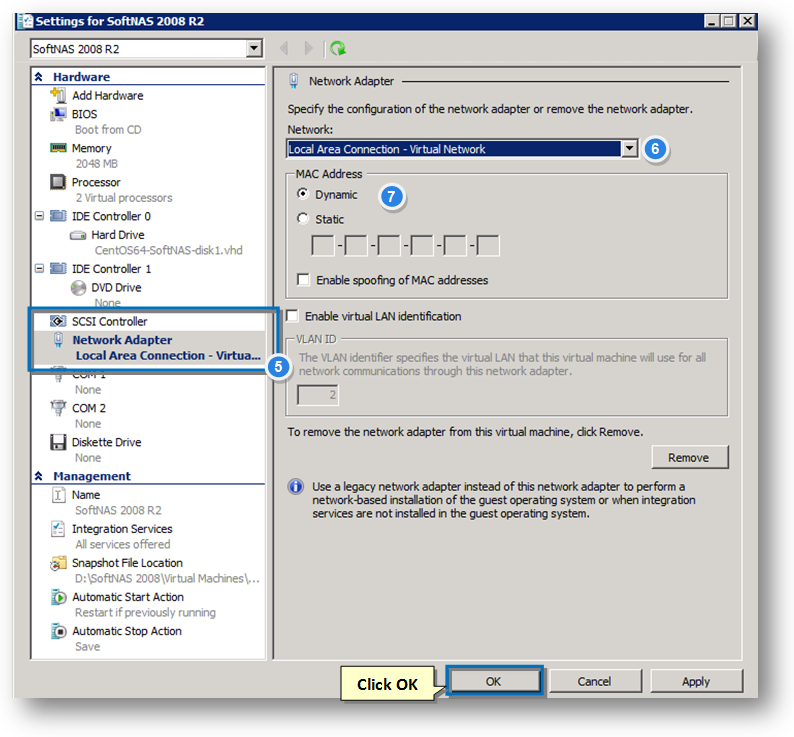Click 'Local Area Connection - Virtua...' tree text
The image size is (794, 737).
tap(168, 356)
